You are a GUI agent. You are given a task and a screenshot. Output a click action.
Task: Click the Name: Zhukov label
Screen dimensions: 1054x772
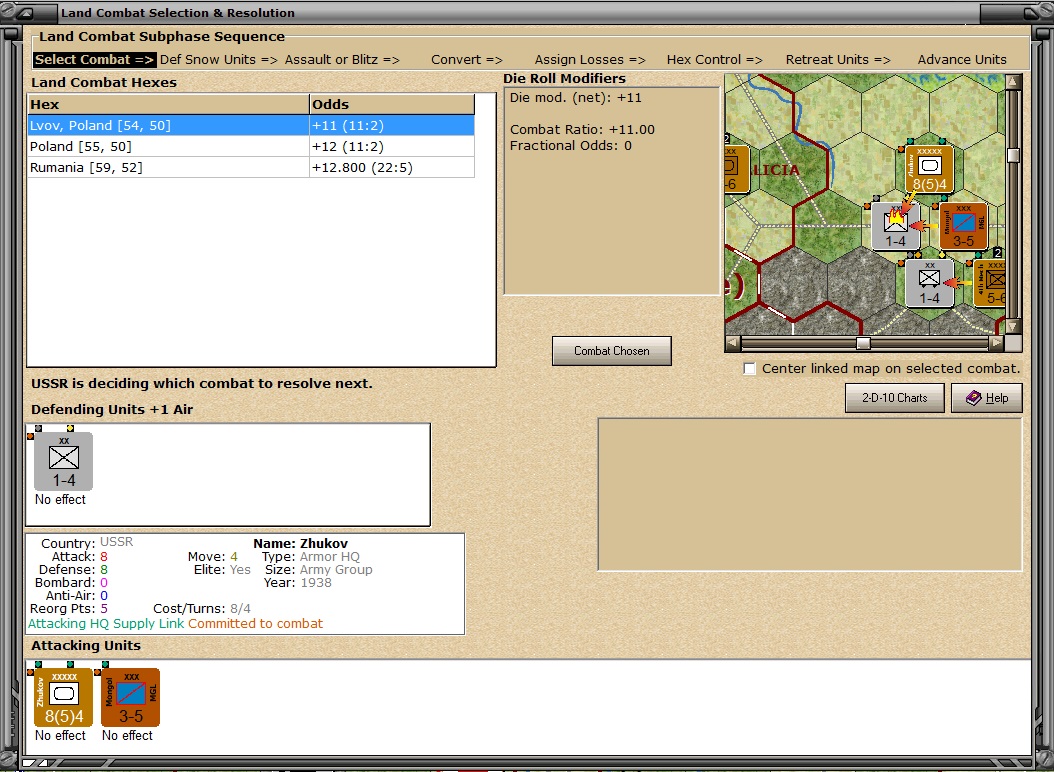click(x=300, y=543)
